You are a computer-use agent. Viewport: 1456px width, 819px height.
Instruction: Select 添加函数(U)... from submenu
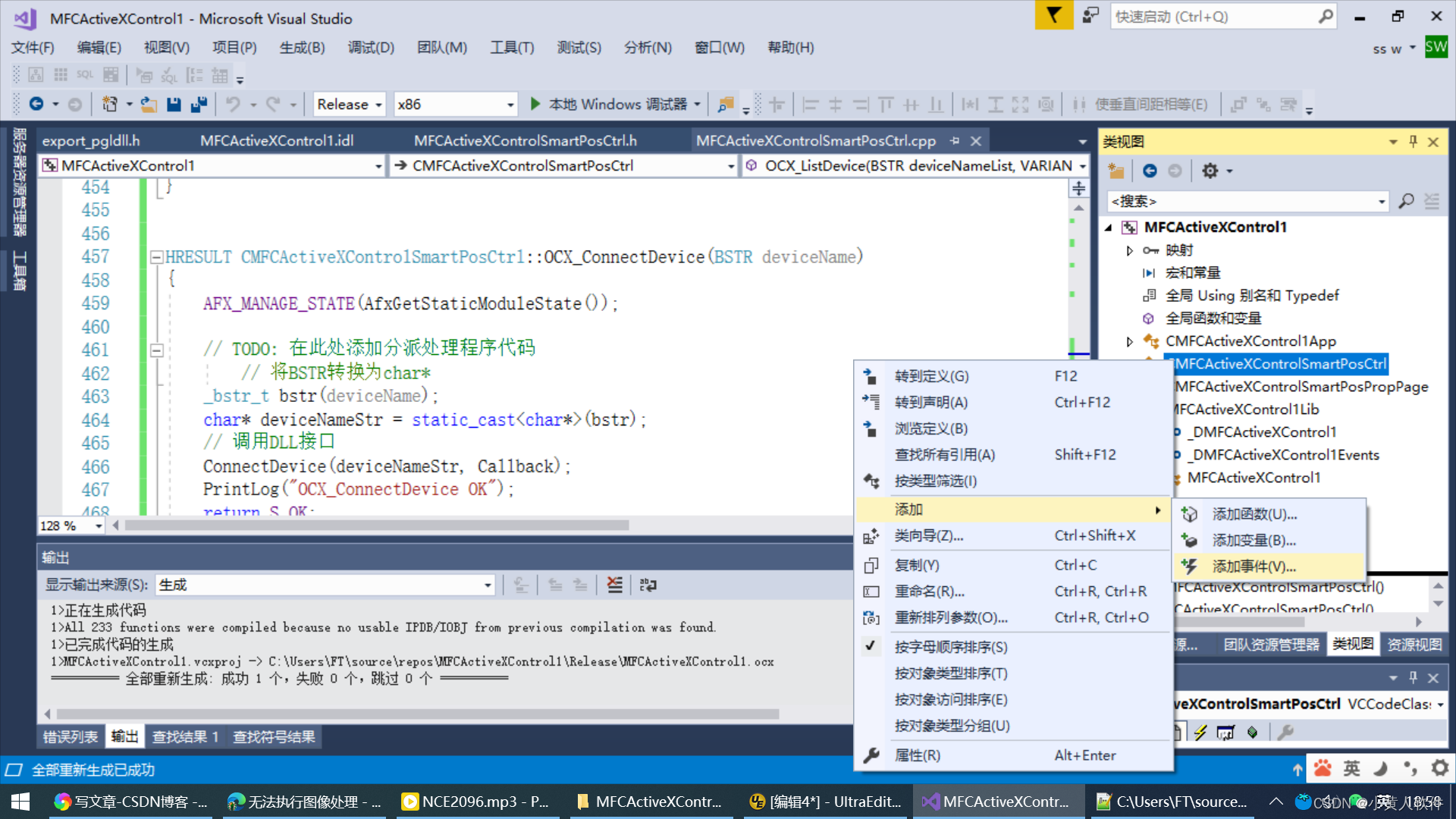(x=1269, y=514)
